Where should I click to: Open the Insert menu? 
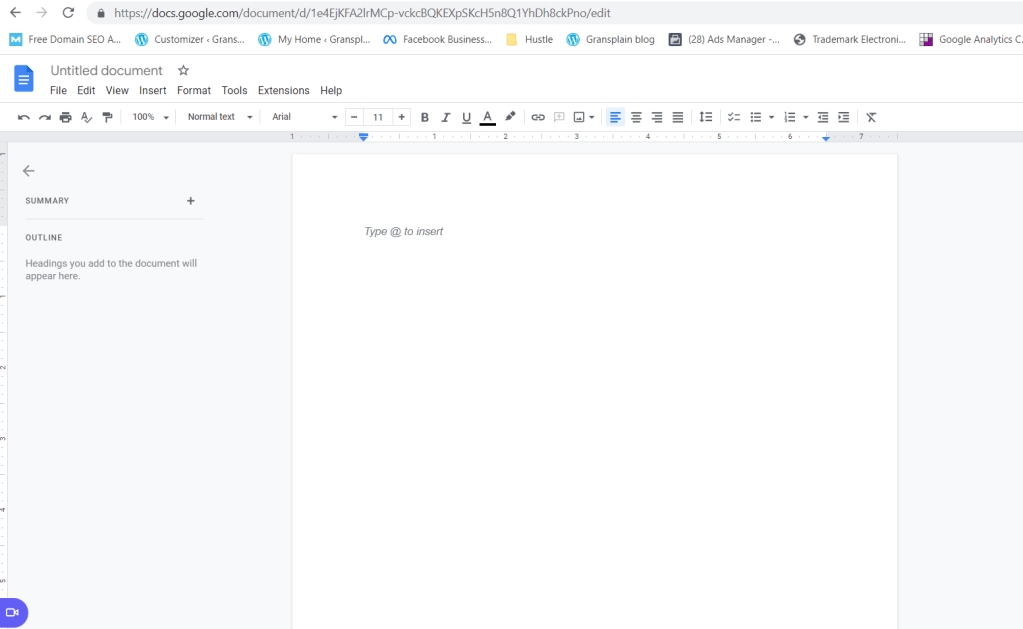pos(152,91)
